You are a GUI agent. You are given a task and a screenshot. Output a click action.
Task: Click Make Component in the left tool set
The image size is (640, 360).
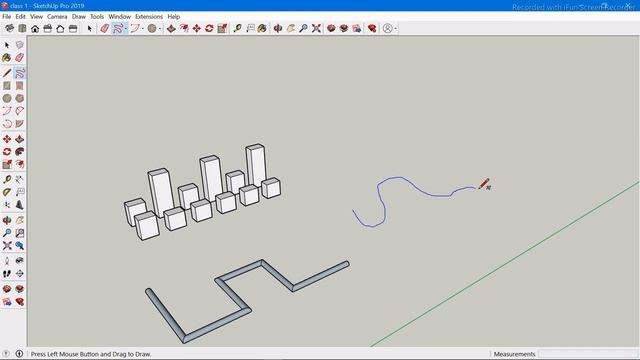20,45
